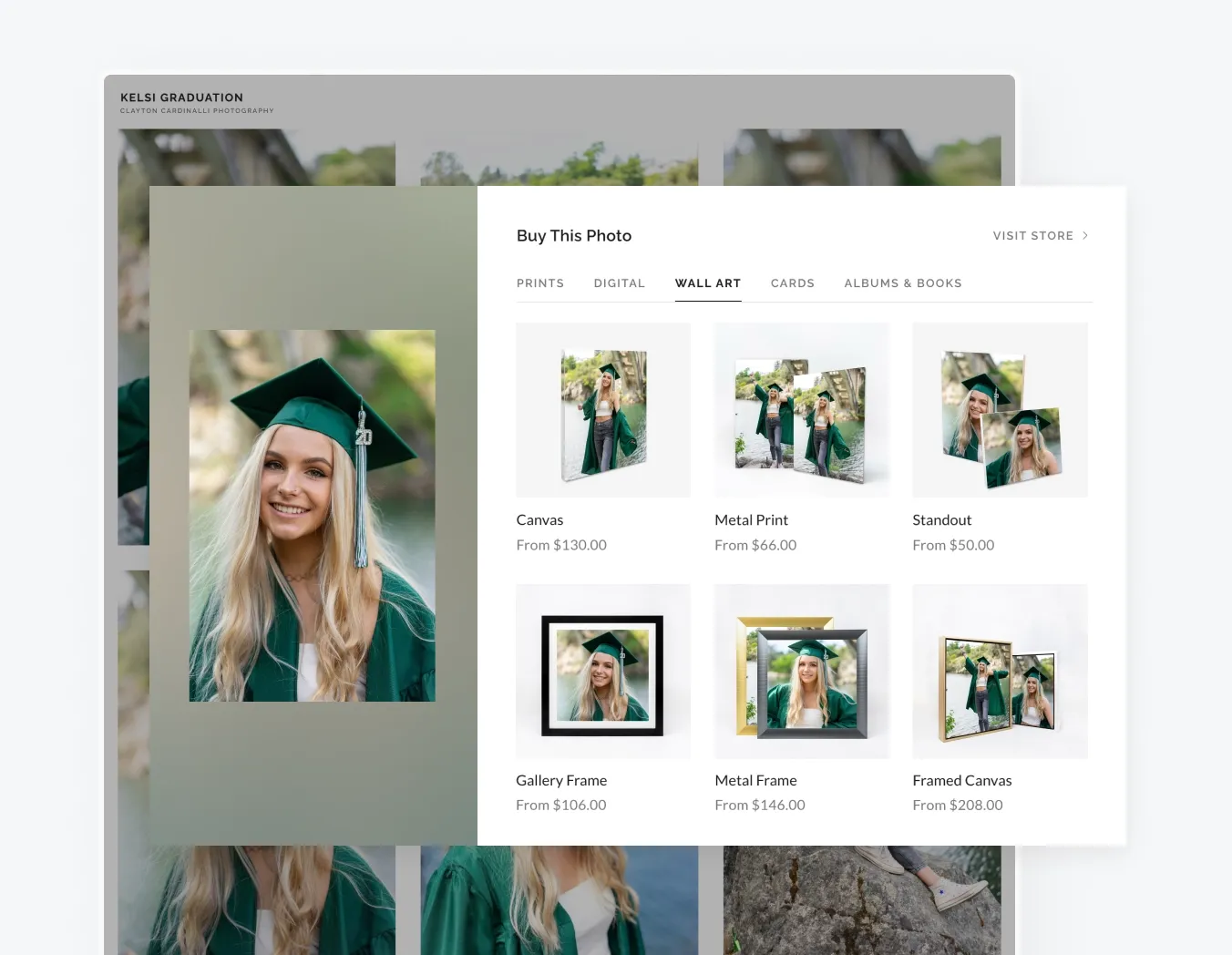The image size is (1232, 955).
Task: Click the Clayton Cardinalli Photography credit
Action: [197, 110]
